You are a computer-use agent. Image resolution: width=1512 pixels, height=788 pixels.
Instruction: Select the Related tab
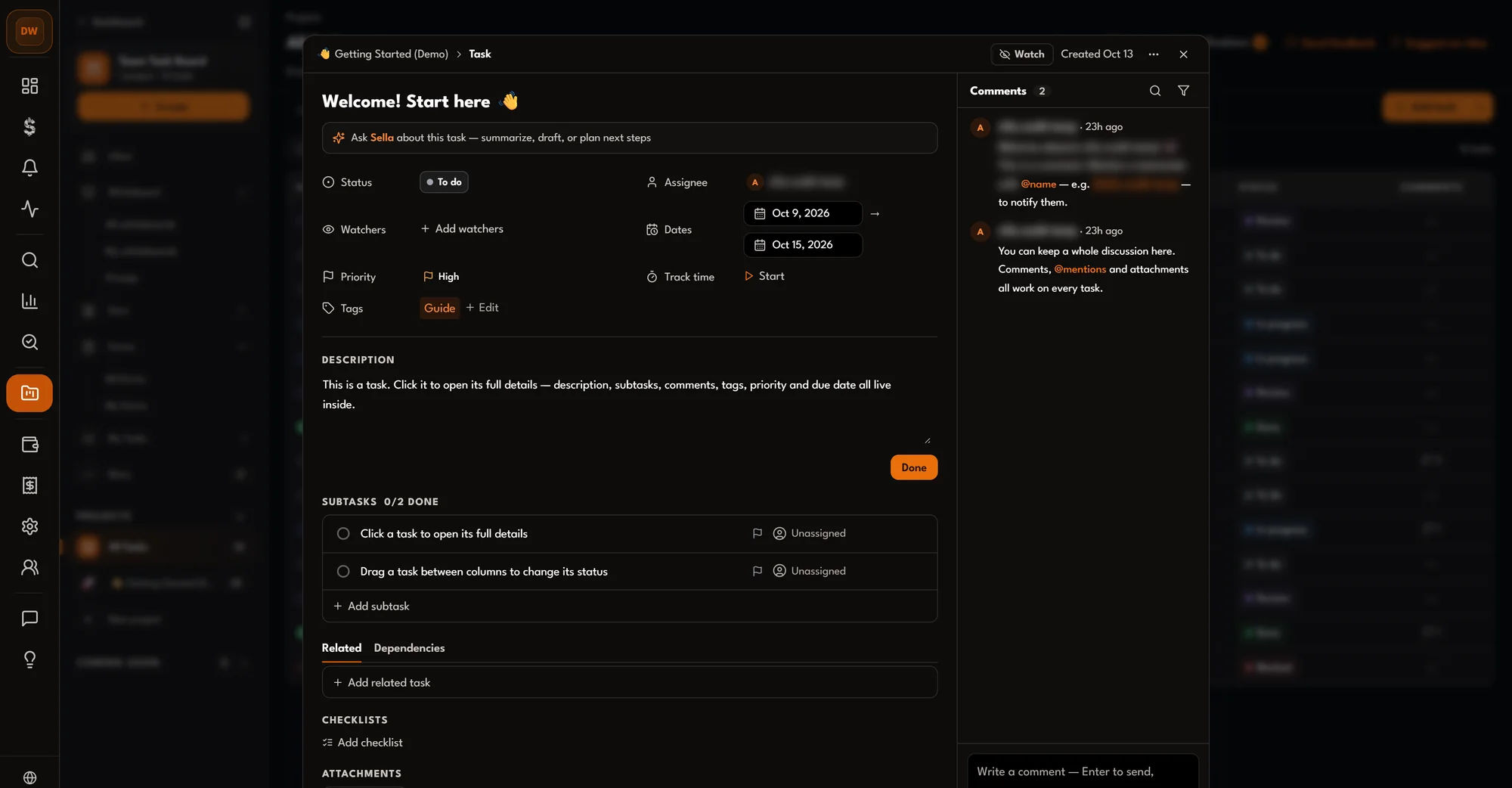point(342,648)
